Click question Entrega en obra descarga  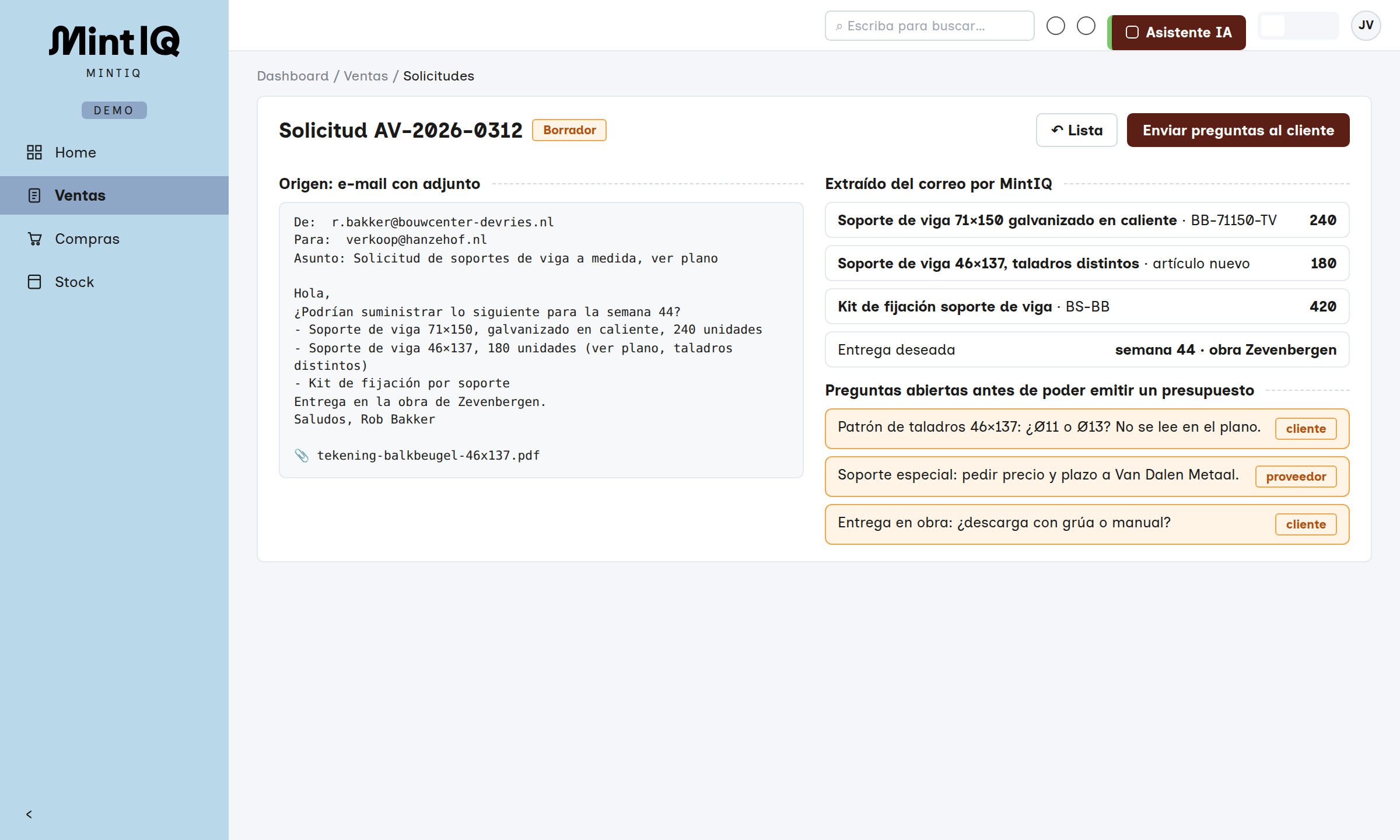point(1087,524)
